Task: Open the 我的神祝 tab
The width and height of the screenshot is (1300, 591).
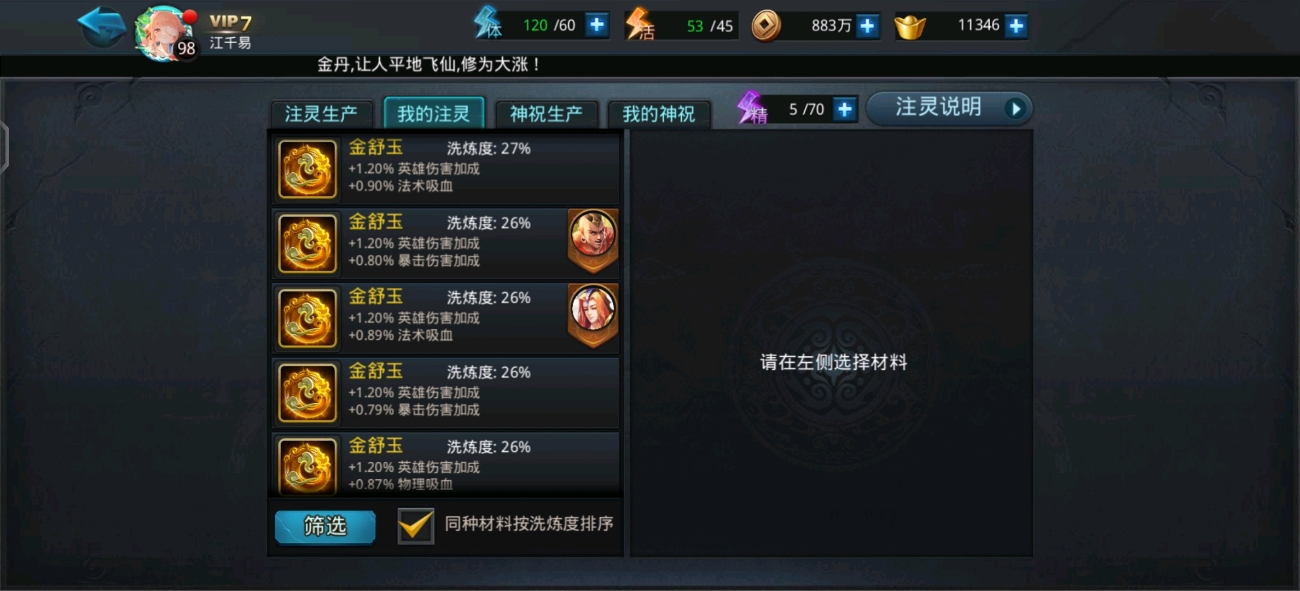Action: (658, 113)
